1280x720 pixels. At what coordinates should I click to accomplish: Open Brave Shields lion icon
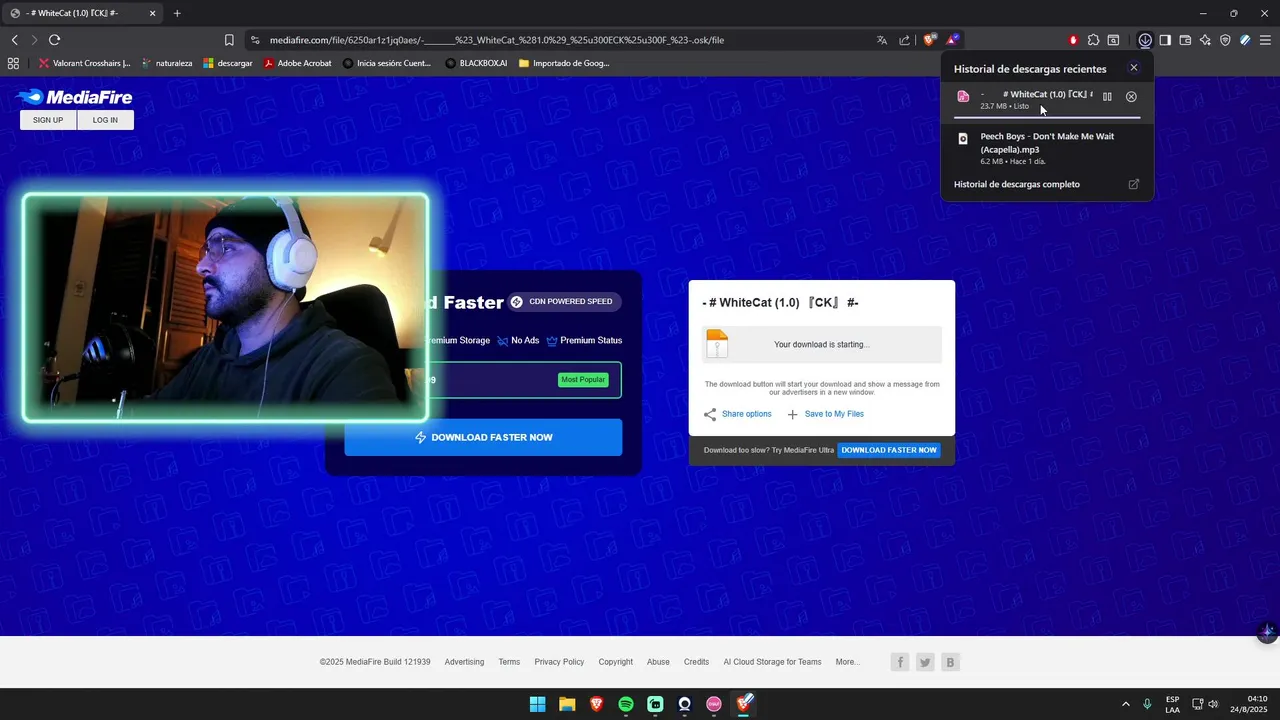pos(930,40)
